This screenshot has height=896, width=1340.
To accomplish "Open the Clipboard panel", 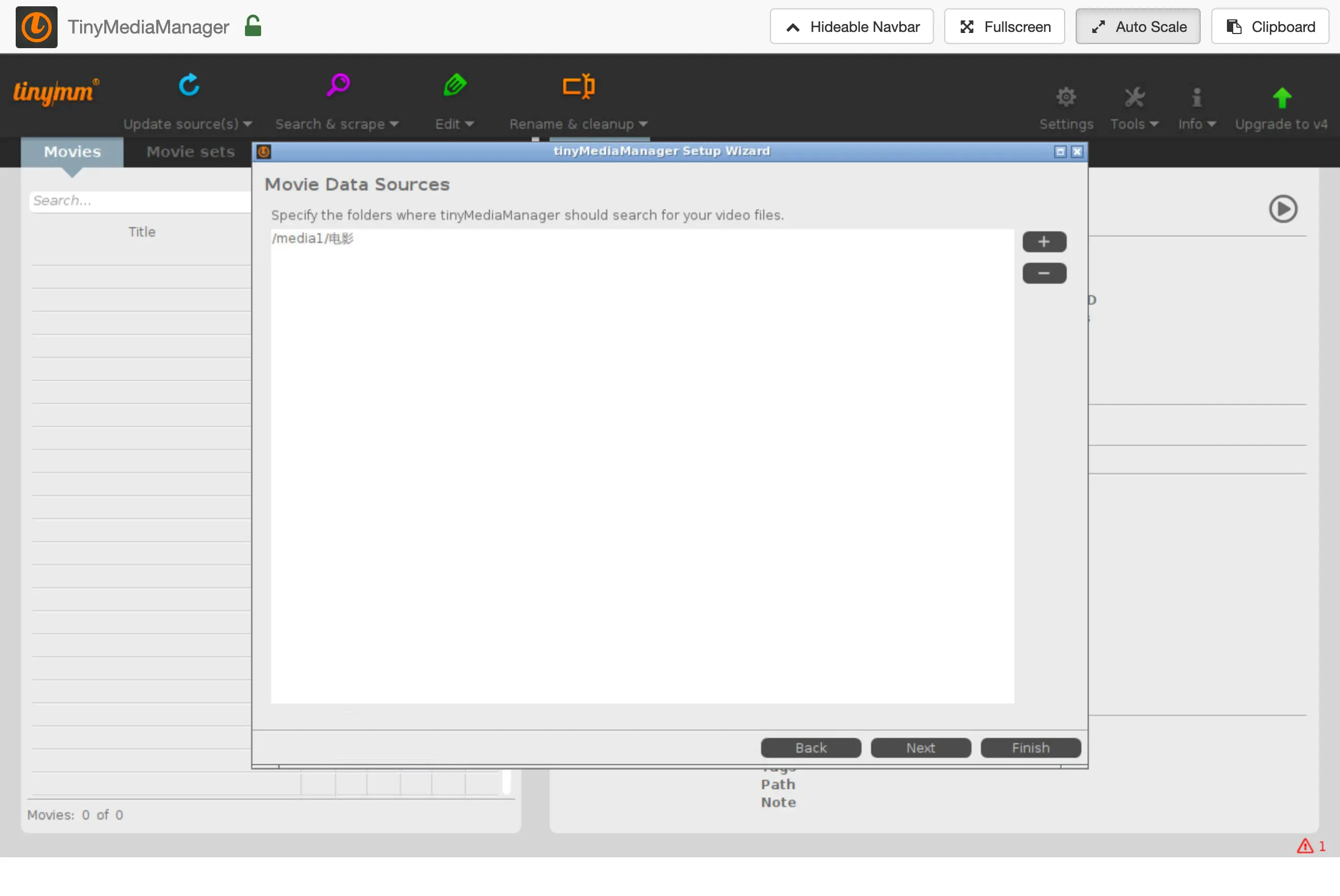I will (x=1270, y=26).
